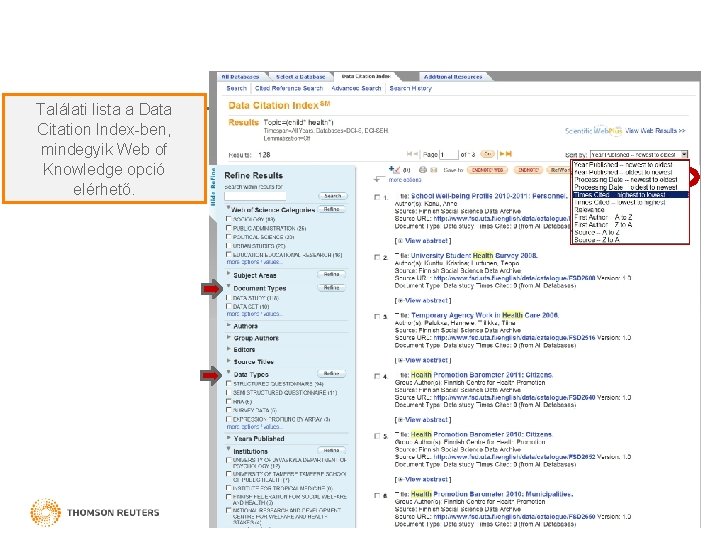This screenshot has width=720, height=540.
Task: Tick the Data Set document type checkbox
Action: (228, 306)
